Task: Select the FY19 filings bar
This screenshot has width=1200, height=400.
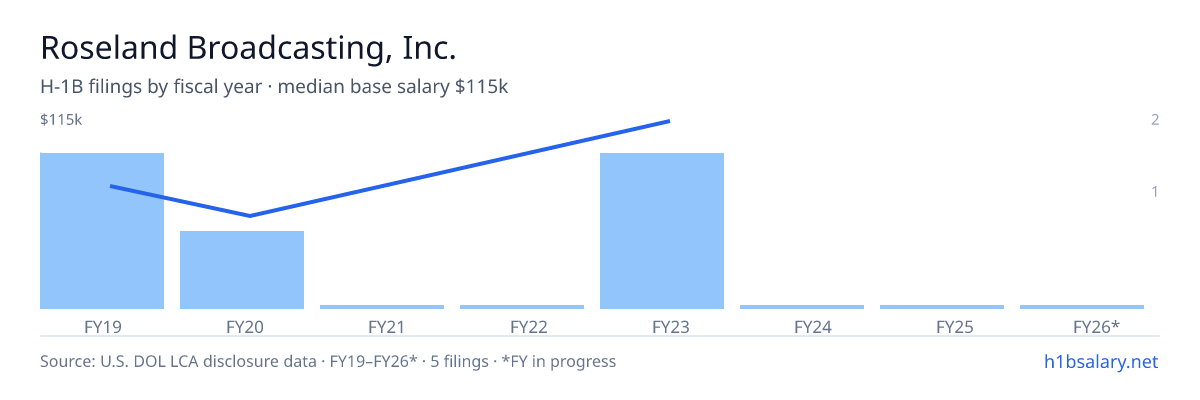Action: 102,231
